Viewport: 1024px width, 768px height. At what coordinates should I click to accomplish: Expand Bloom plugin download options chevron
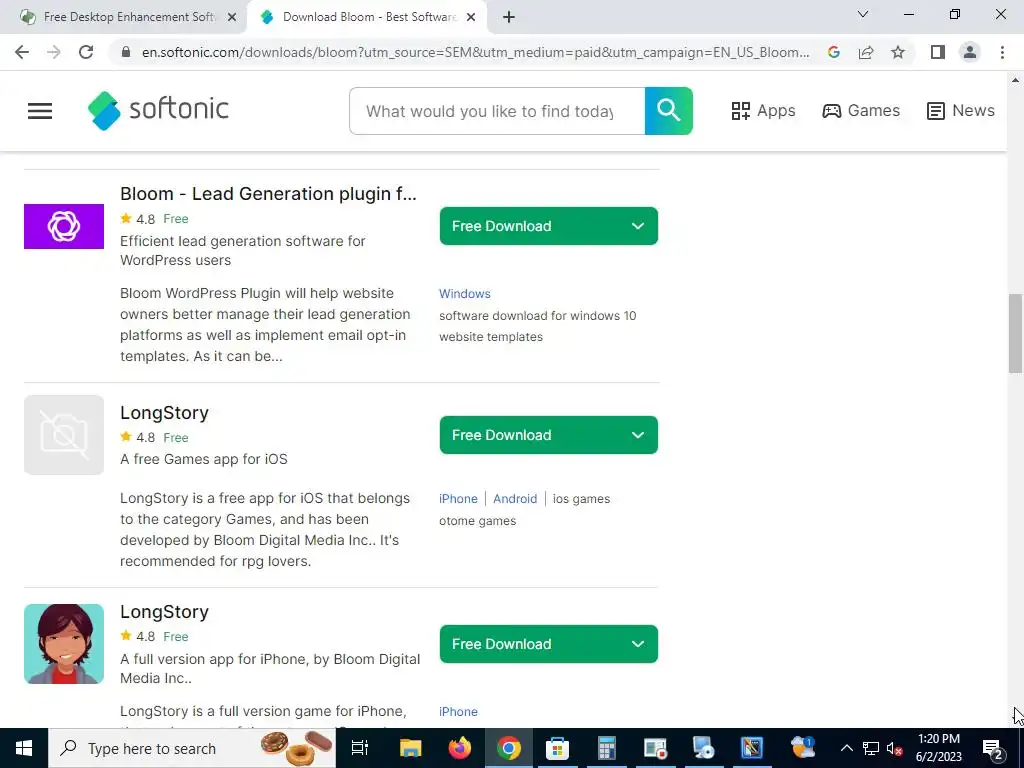(x=638, y=226)
